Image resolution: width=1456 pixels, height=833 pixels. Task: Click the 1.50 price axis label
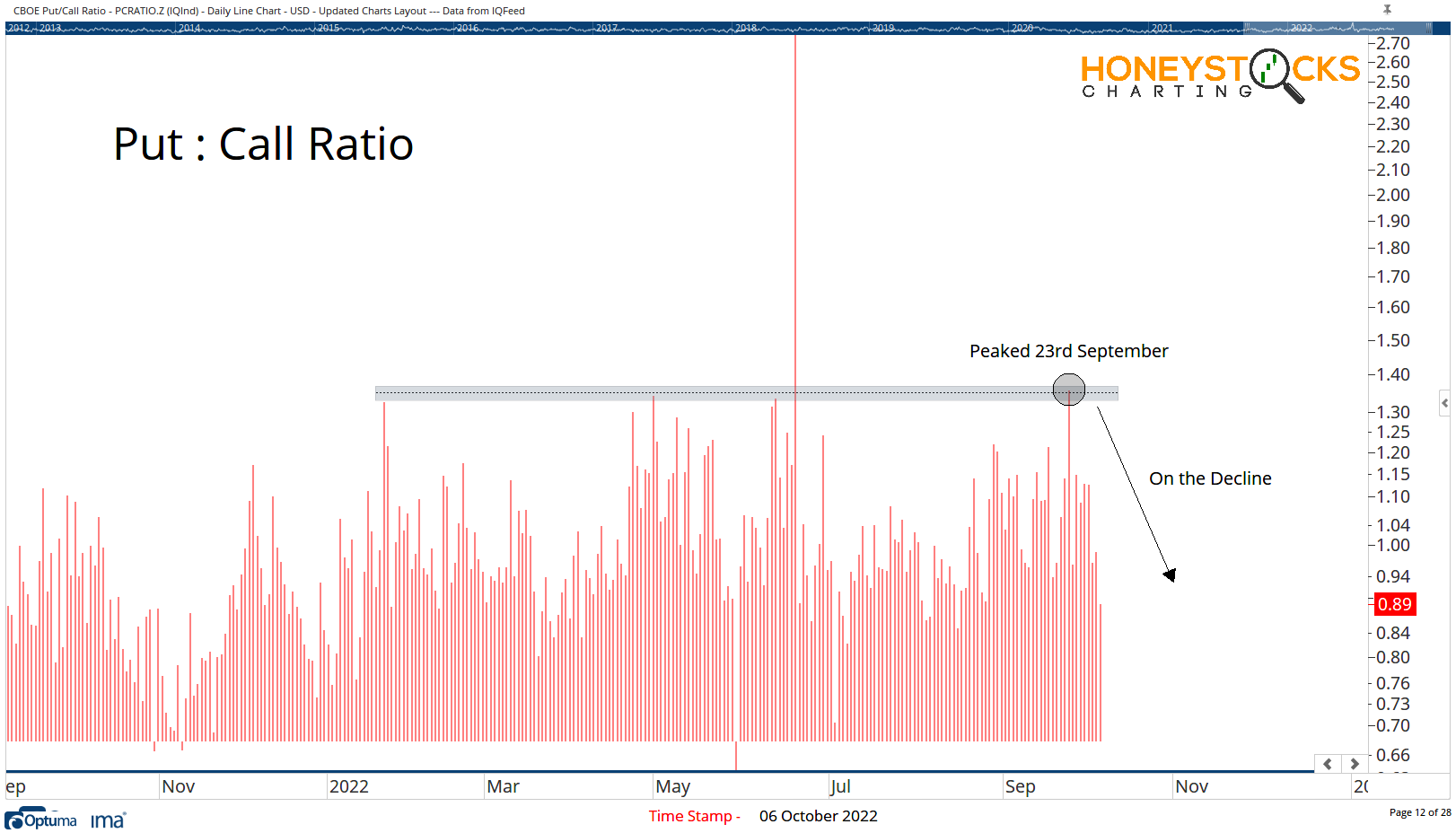(x=1393, y=340)
